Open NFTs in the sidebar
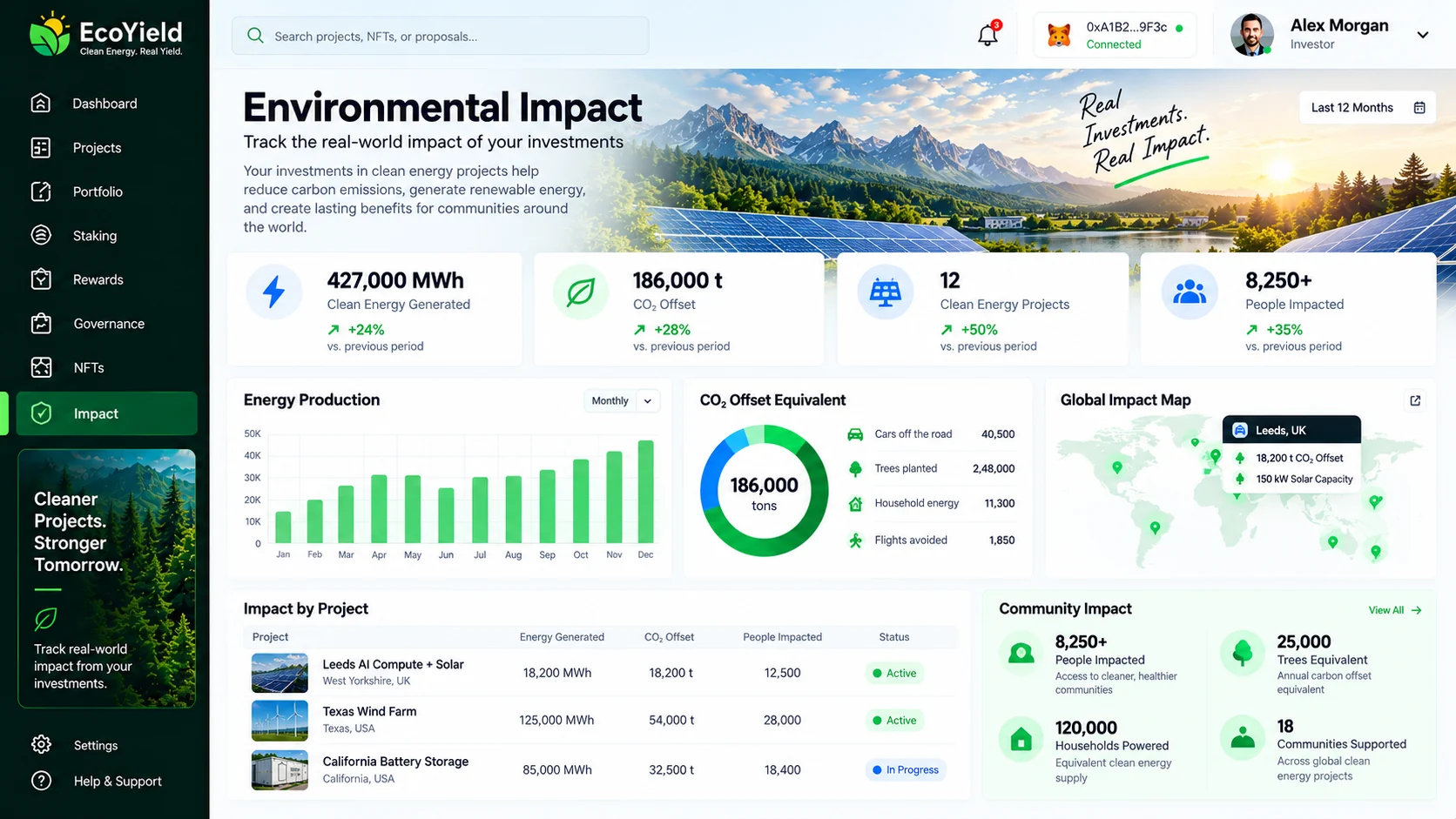Image resolution: width=1456 pixels, height=819 pixels. tap(104, 367)
